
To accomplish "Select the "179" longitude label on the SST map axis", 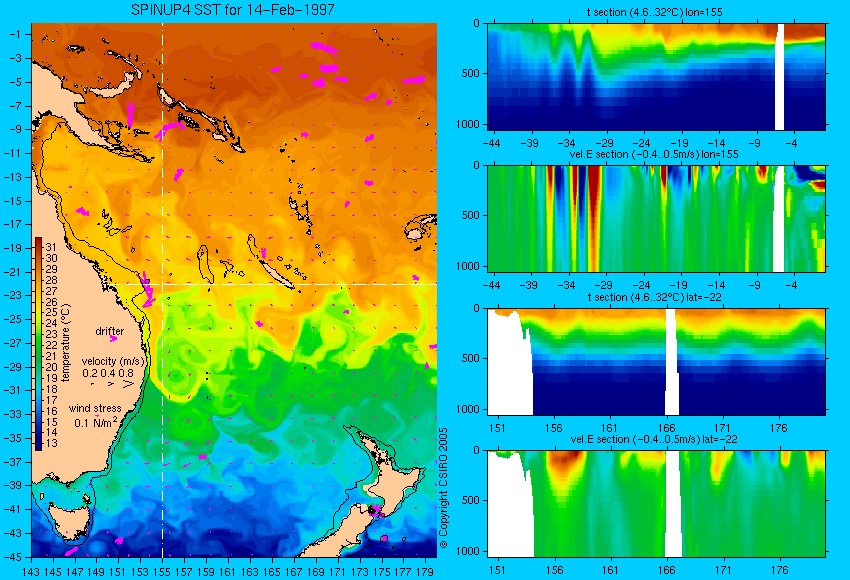I will [424, 571].
